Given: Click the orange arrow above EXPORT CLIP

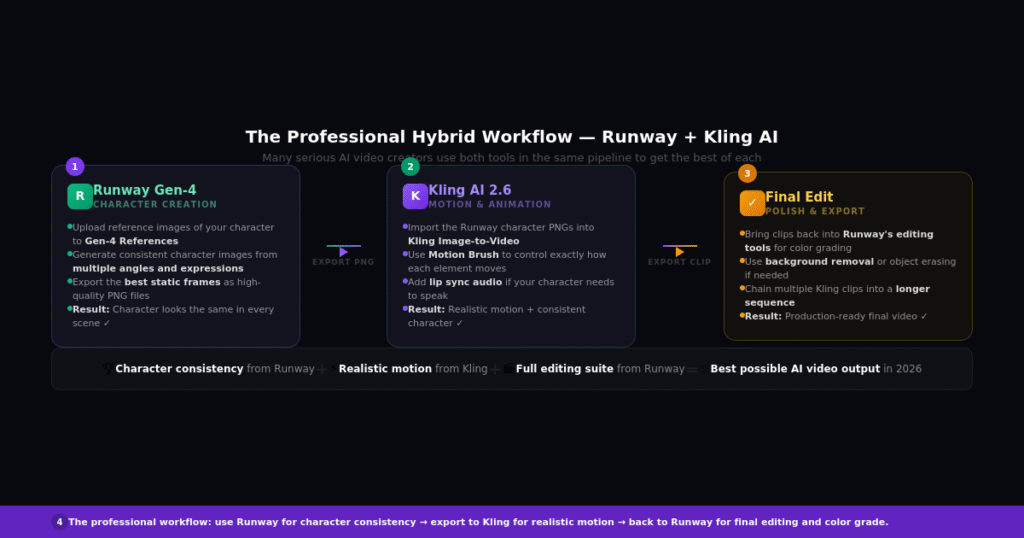Looking at the screenshot, I should coord(680,252).
